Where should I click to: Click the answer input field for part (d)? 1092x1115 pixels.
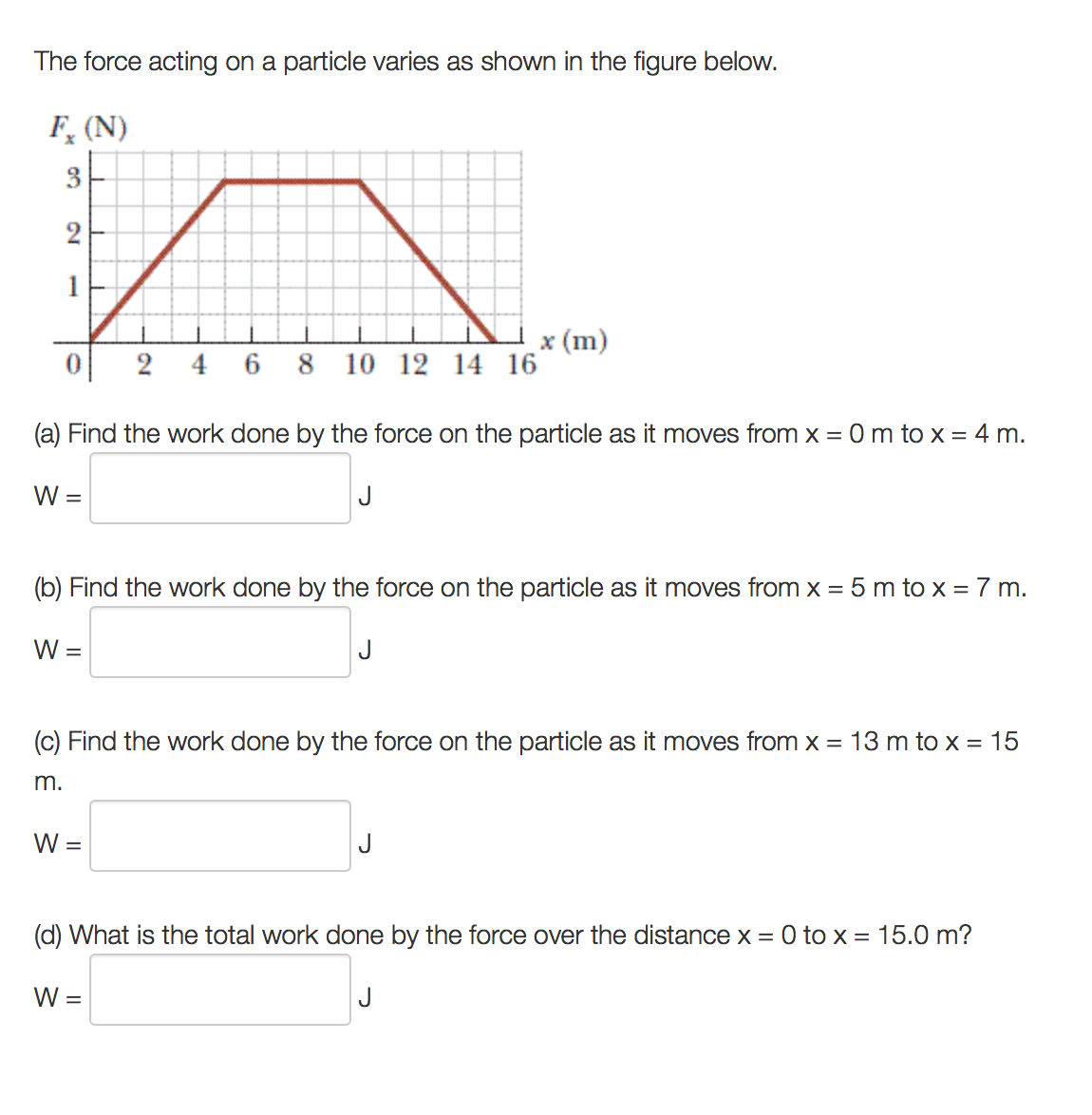coord(219,991)
